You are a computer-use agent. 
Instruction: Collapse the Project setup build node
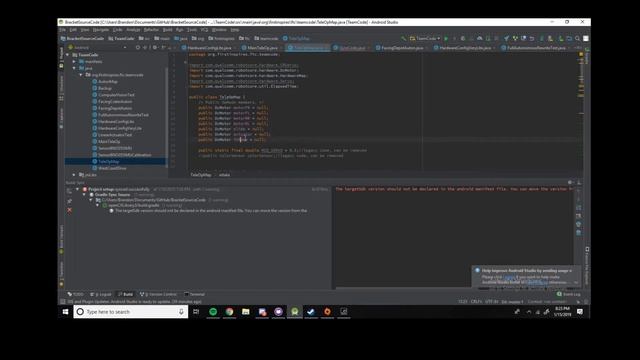tap(78, 189)
